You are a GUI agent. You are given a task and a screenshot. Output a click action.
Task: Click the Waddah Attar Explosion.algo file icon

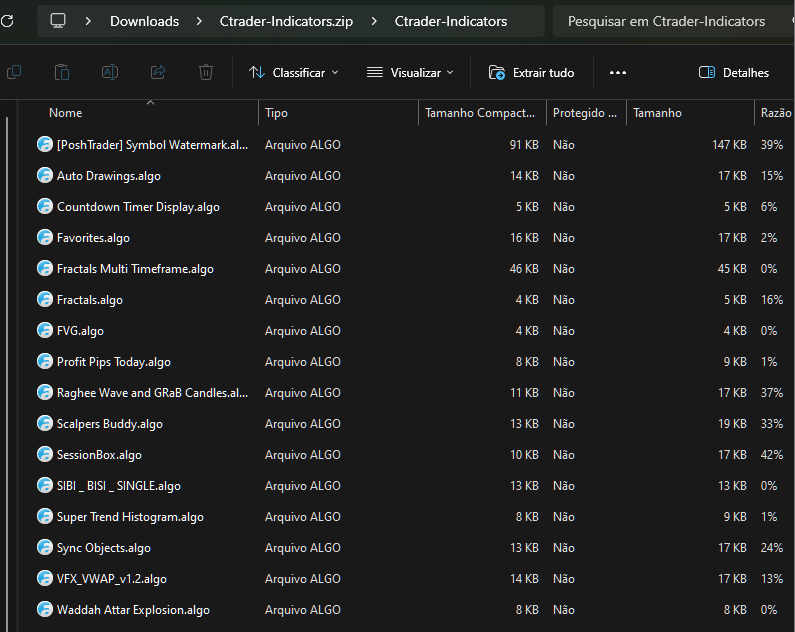[x=44, y=610]
